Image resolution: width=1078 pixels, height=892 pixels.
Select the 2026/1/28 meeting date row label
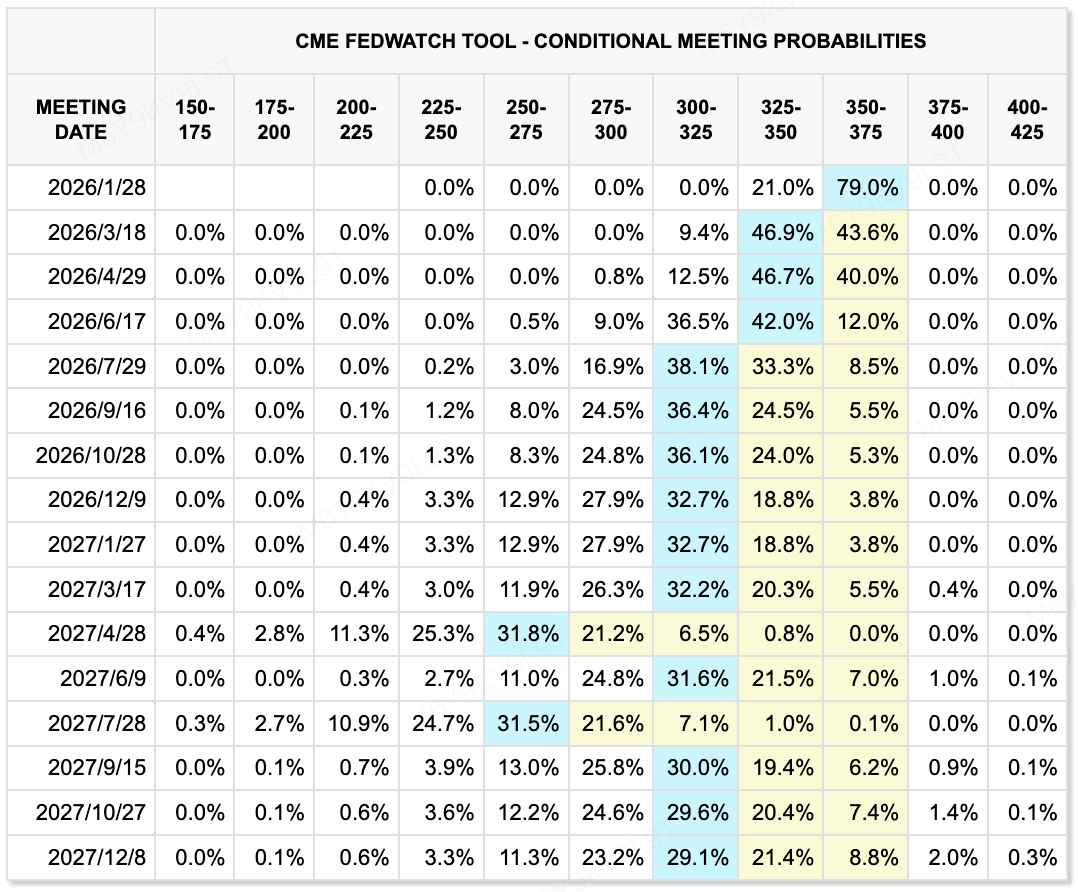pyautogui.click(x=96, y=188)
